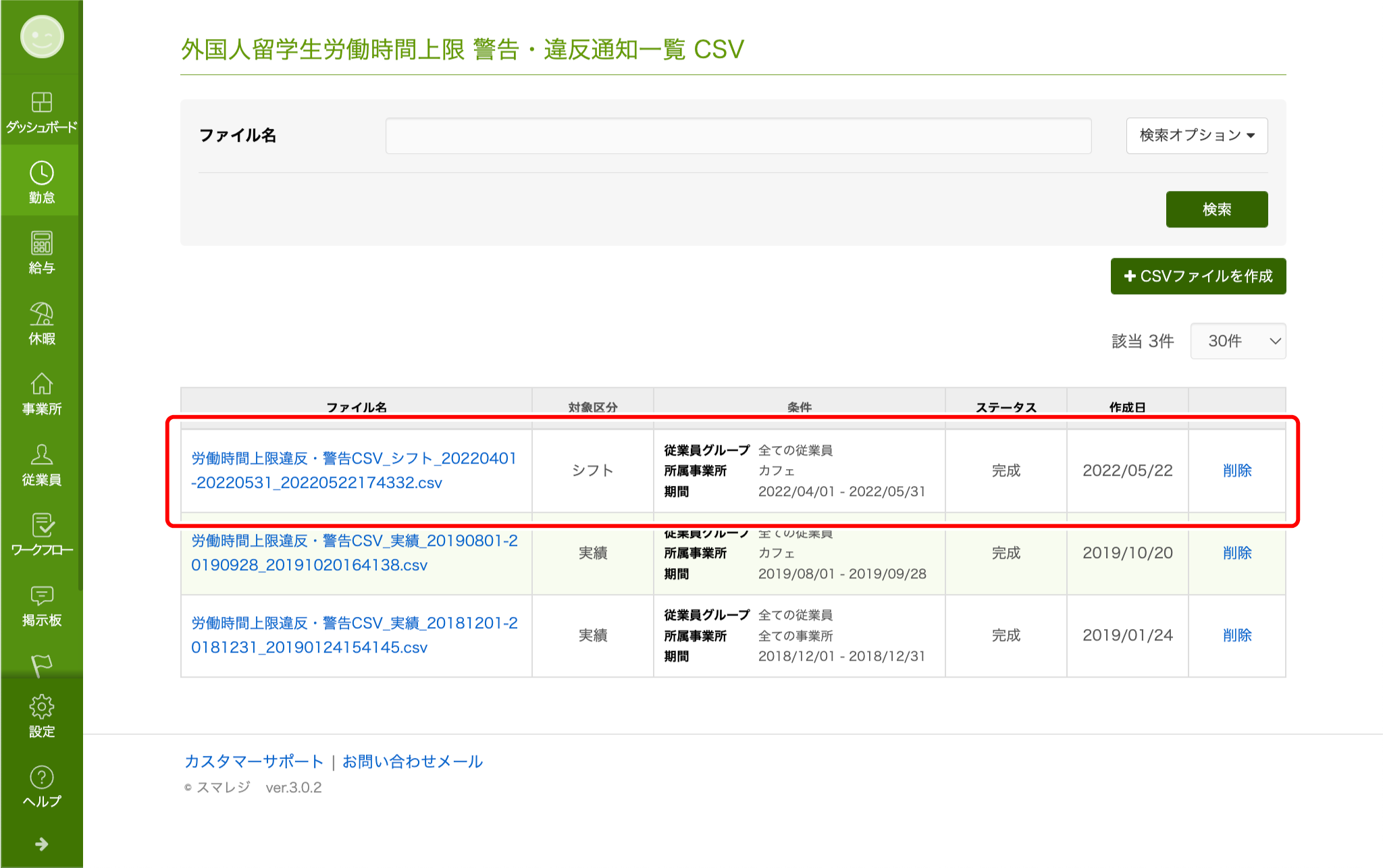
Task: Click 削除 for the 2019/10/20 row
Action: coord(1237,553)
